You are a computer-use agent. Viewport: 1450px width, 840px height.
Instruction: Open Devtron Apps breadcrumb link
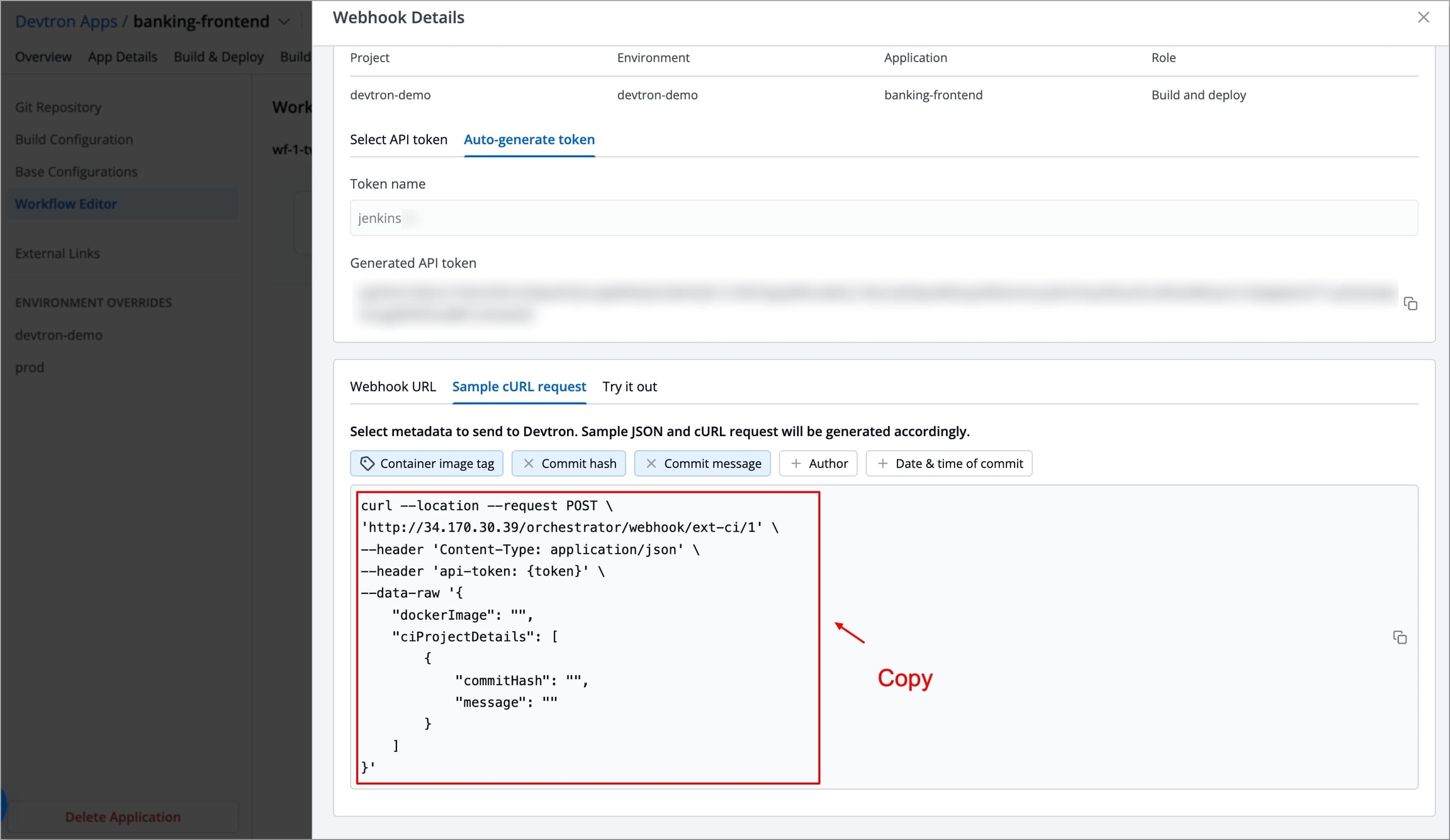pyautogui.click(x=66, y=22)
